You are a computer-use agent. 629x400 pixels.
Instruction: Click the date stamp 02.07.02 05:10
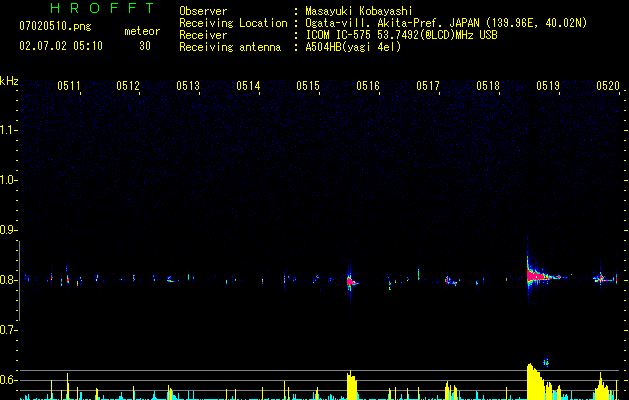[61, 46]
